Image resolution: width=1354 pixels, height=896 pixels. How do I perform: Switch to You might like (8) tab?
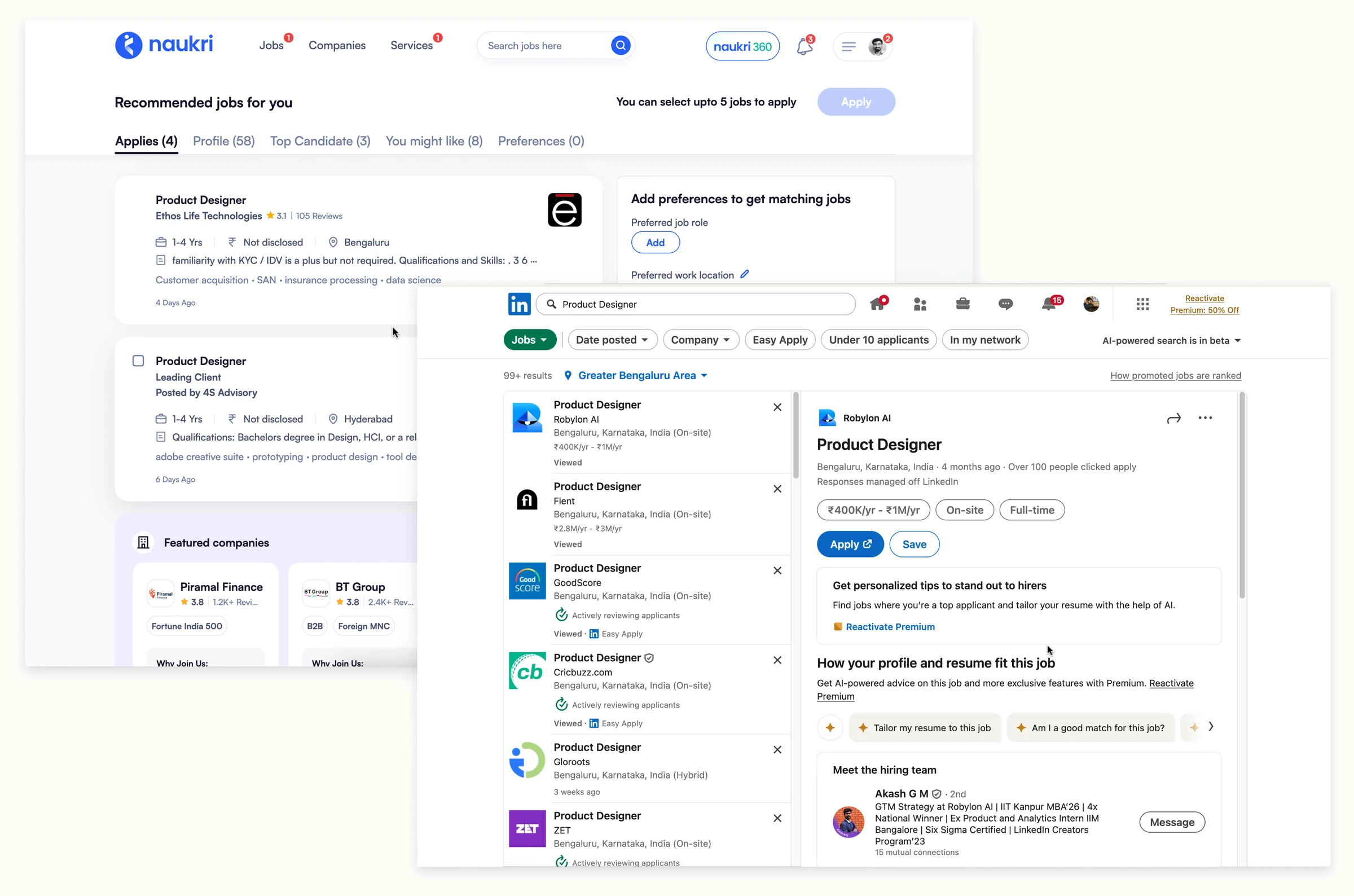[434, 141]
